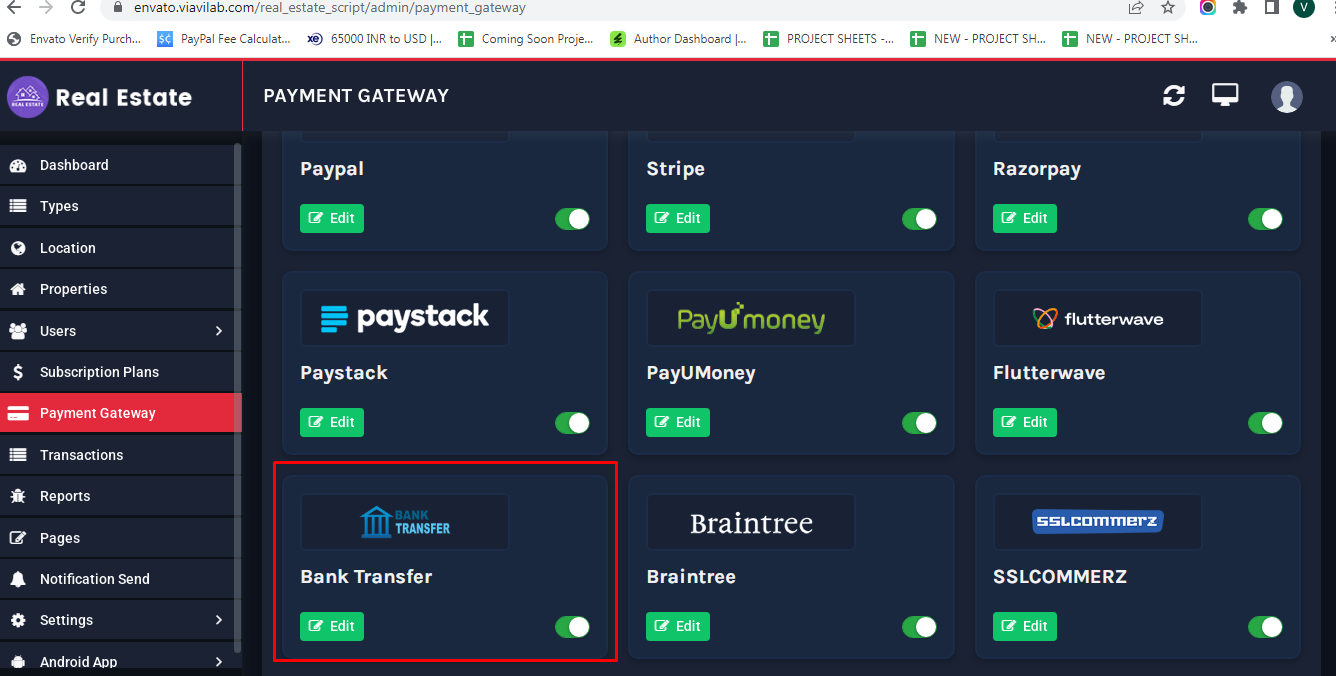Click the browser address bar URL
The width and height of the screenshot is (1336, 676).
(330, 8)
